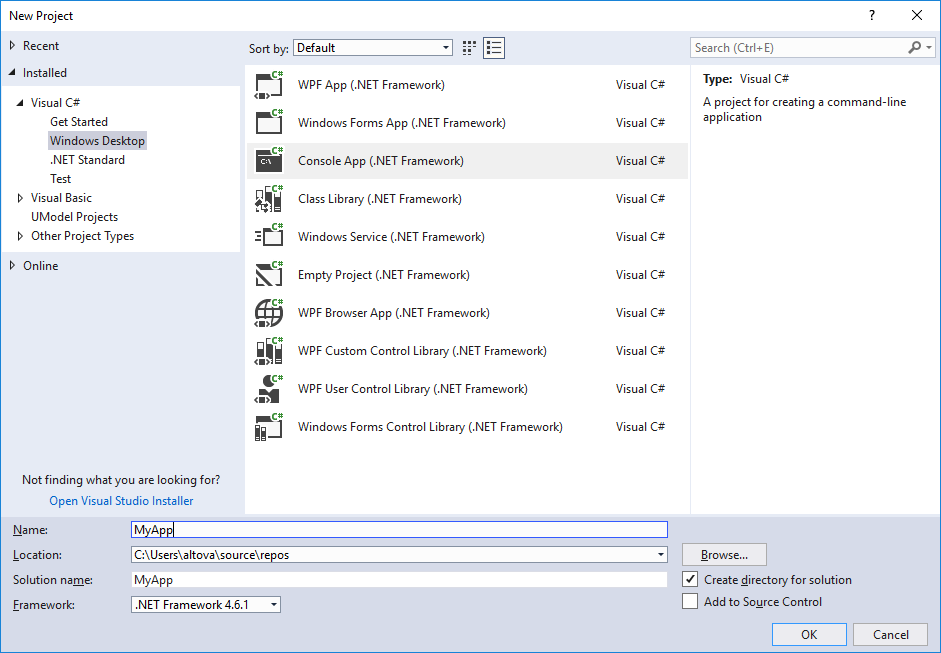Choose the Windows Service template icon
941x653 pixels.
tap(269, 237)
